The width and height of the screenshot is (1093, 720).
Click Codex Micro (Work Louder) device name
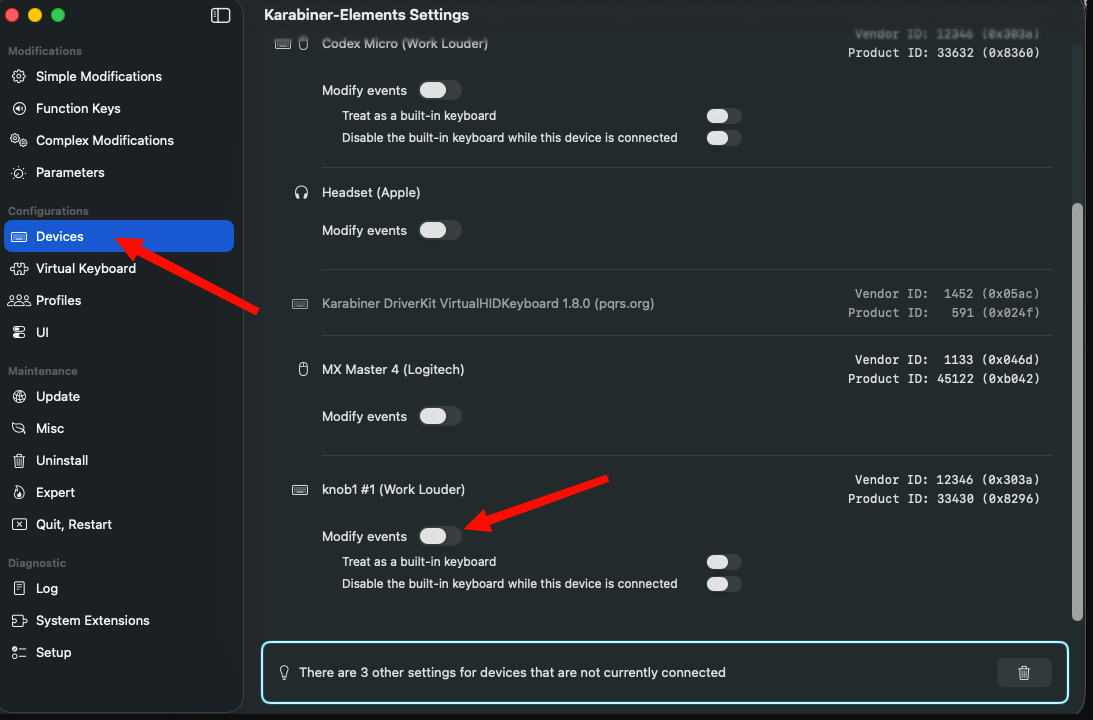[x=405, y=44]
